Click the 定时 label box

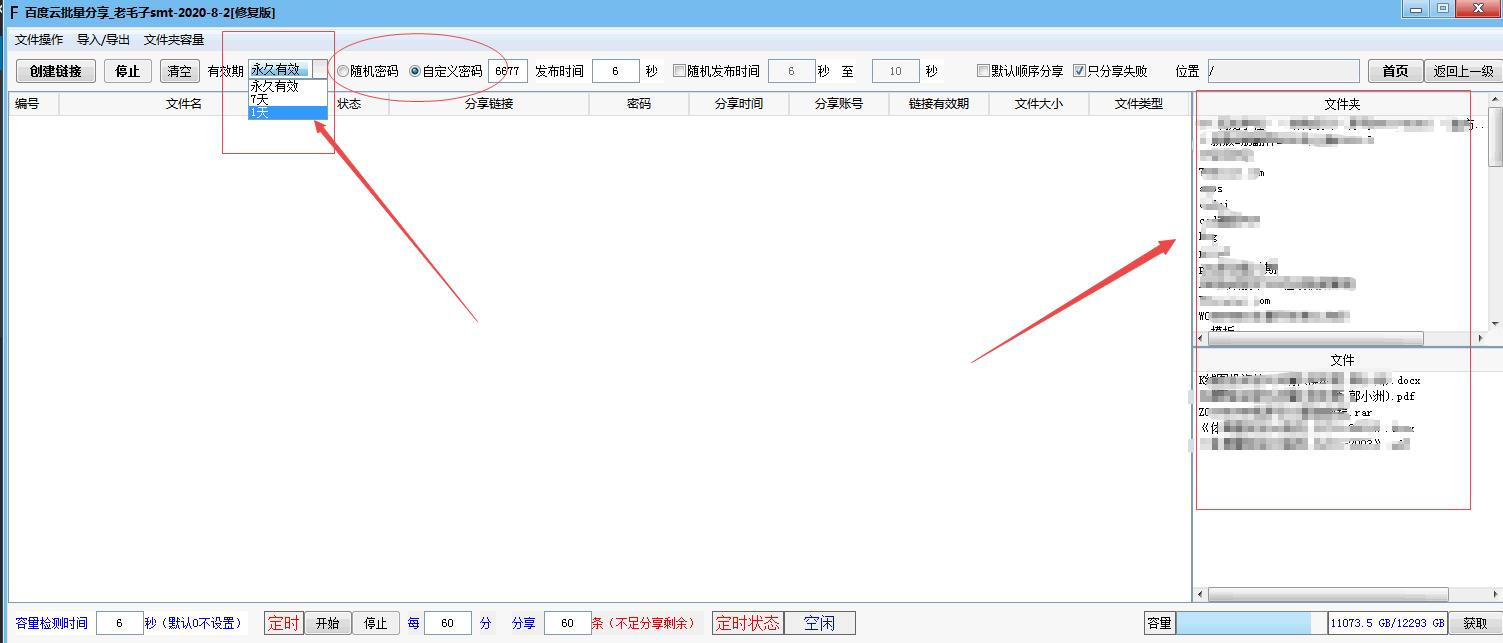pyautogui.click(x=284, y=623)
